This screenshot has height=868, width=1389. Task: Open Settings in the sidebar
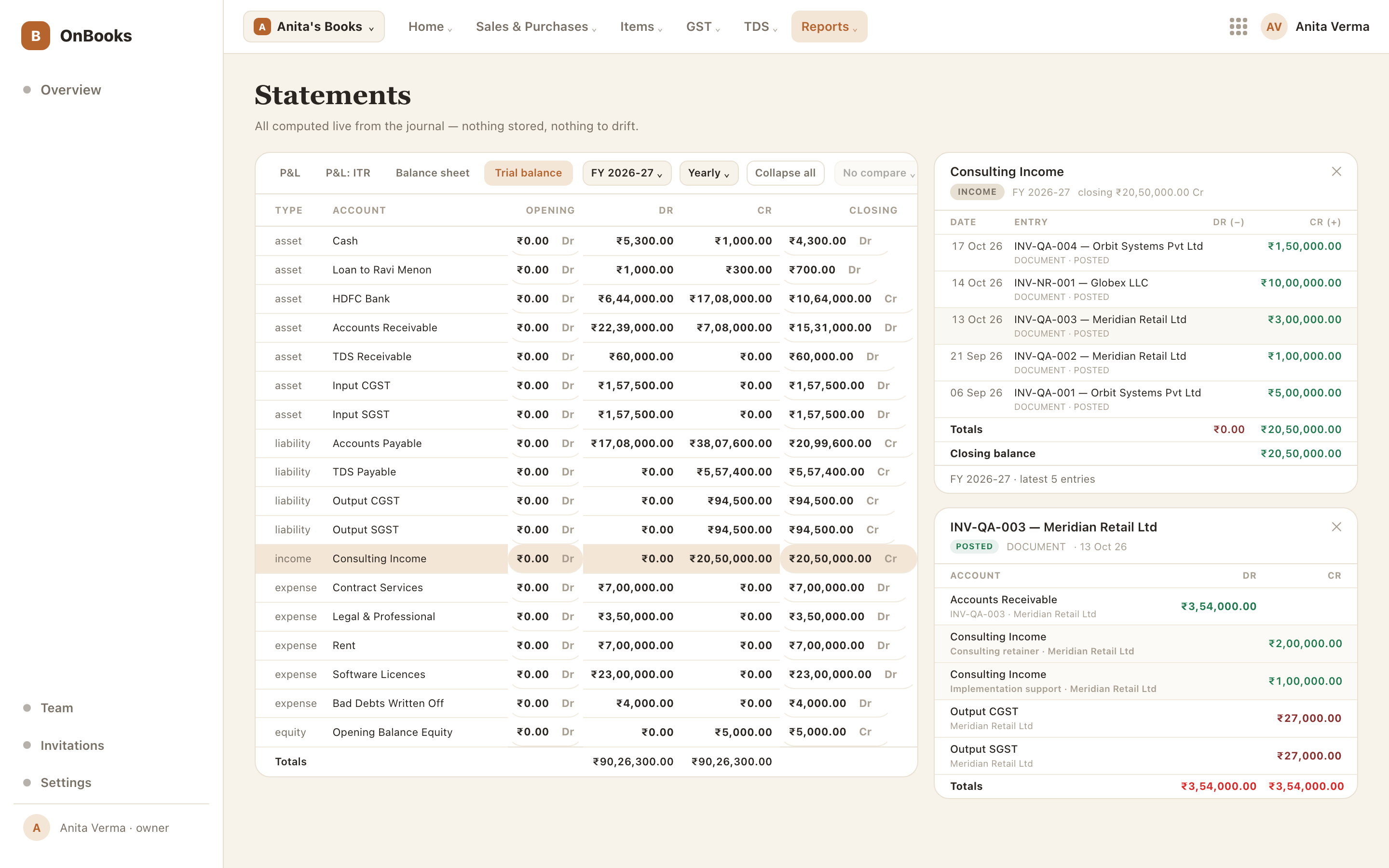tap(66, 783)
